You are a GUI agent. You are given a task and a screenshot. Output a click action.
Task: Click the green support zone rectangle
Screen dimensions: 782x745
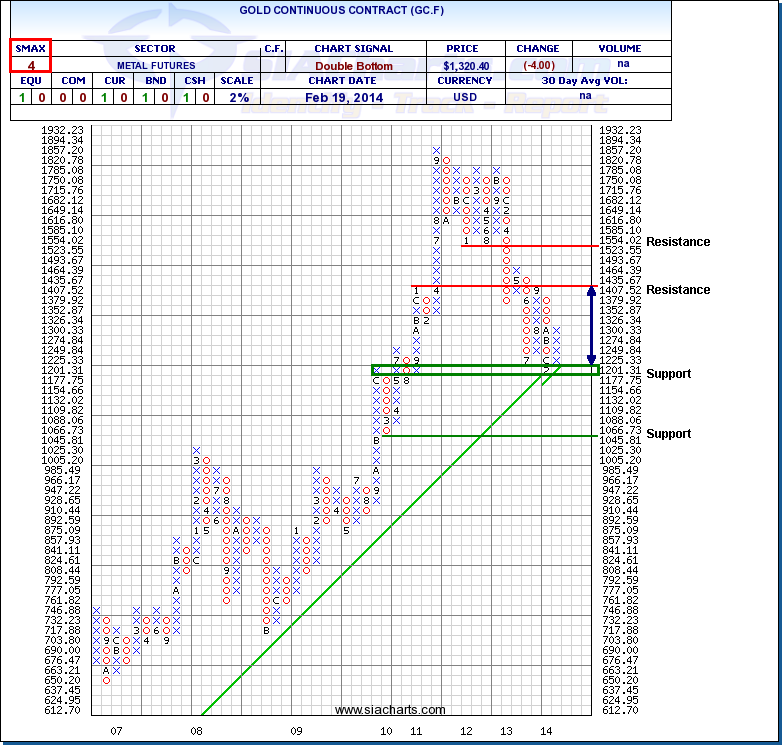click(x=485, y=370)
